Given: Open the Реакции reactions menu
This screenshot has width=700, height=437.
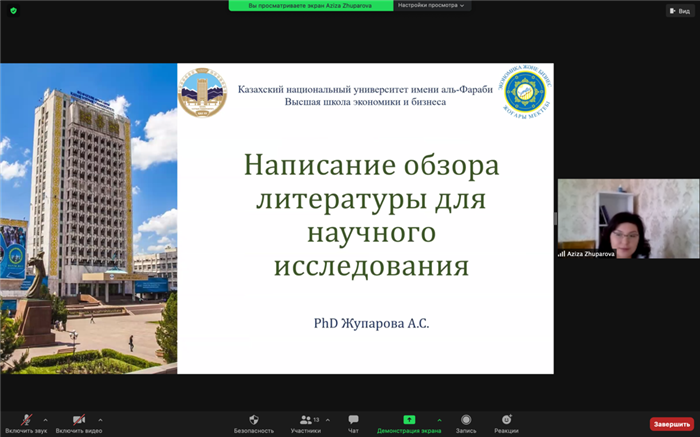Looking at the screenshot, I should [506, 420].
